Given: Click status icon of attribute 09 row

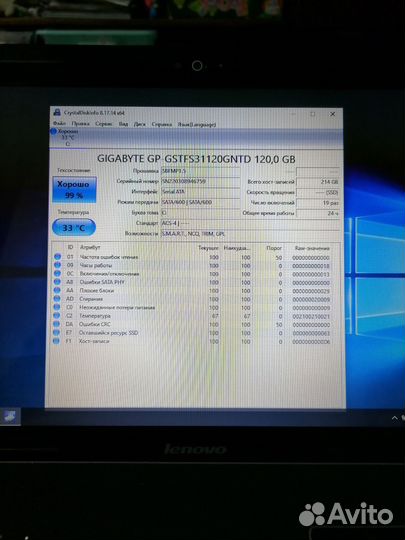Looking at the screenshot, I should (58, 265).
